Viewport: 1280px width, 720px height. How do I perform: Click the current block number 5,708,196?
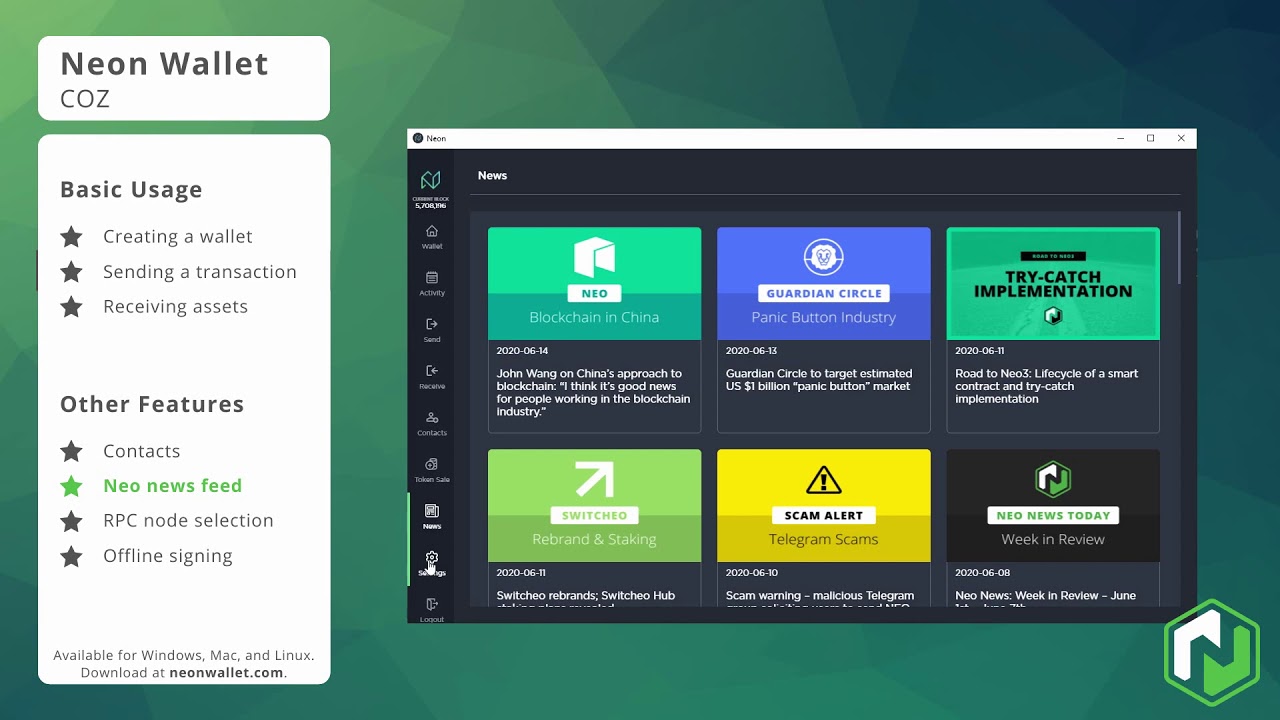[431, 205]
